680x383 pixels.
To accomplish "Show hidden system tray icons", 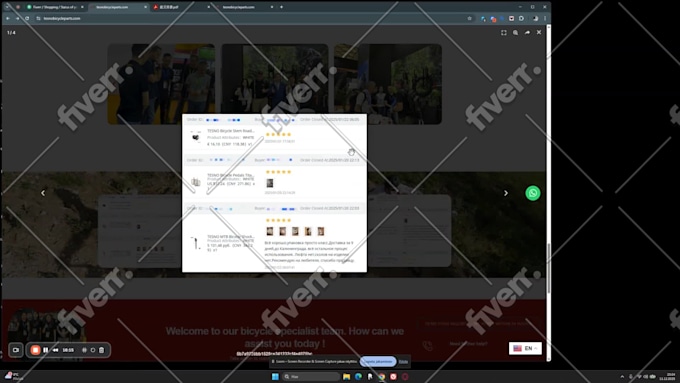I will click(x=622, y=376).
